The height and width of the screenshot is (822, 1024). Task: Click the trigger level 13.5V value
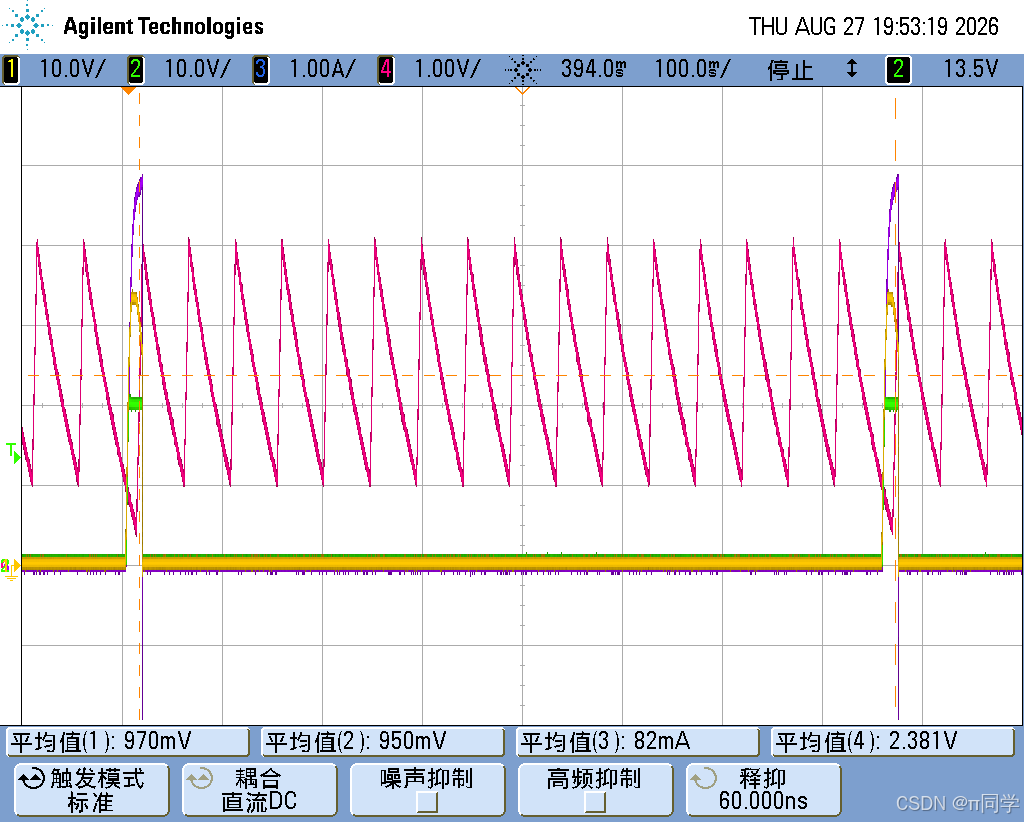(970, 69)
